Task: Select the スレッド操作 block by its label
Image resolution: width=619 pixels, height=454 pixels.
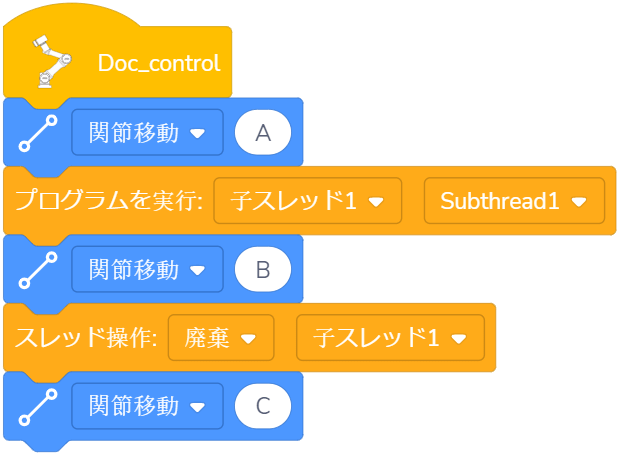Action: (86, 338)
